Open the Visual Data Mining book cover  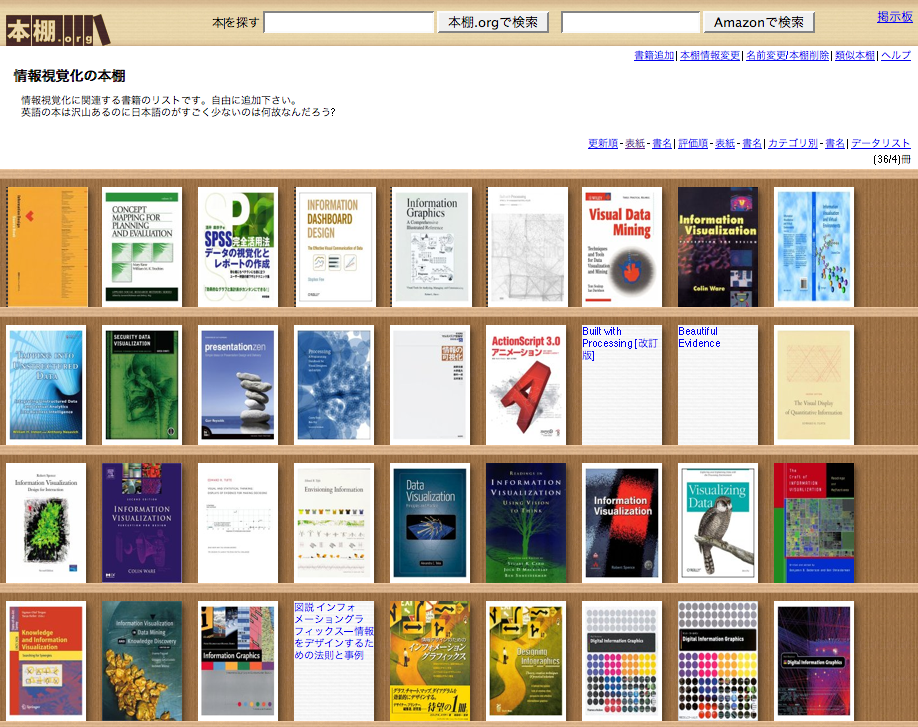622,247
